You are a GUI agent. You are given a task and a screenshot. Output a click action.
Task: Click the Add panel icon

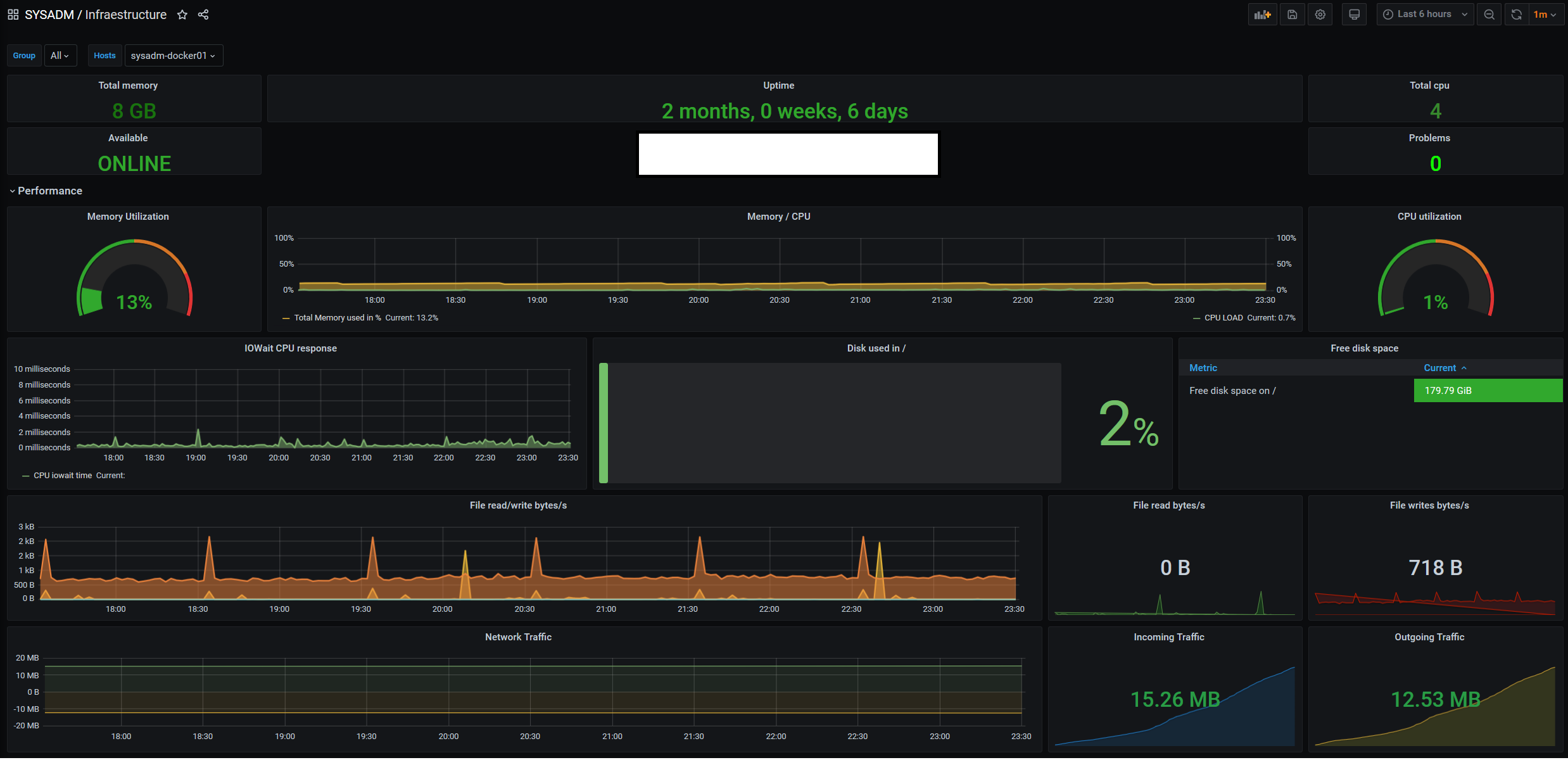pos(1262,15)
